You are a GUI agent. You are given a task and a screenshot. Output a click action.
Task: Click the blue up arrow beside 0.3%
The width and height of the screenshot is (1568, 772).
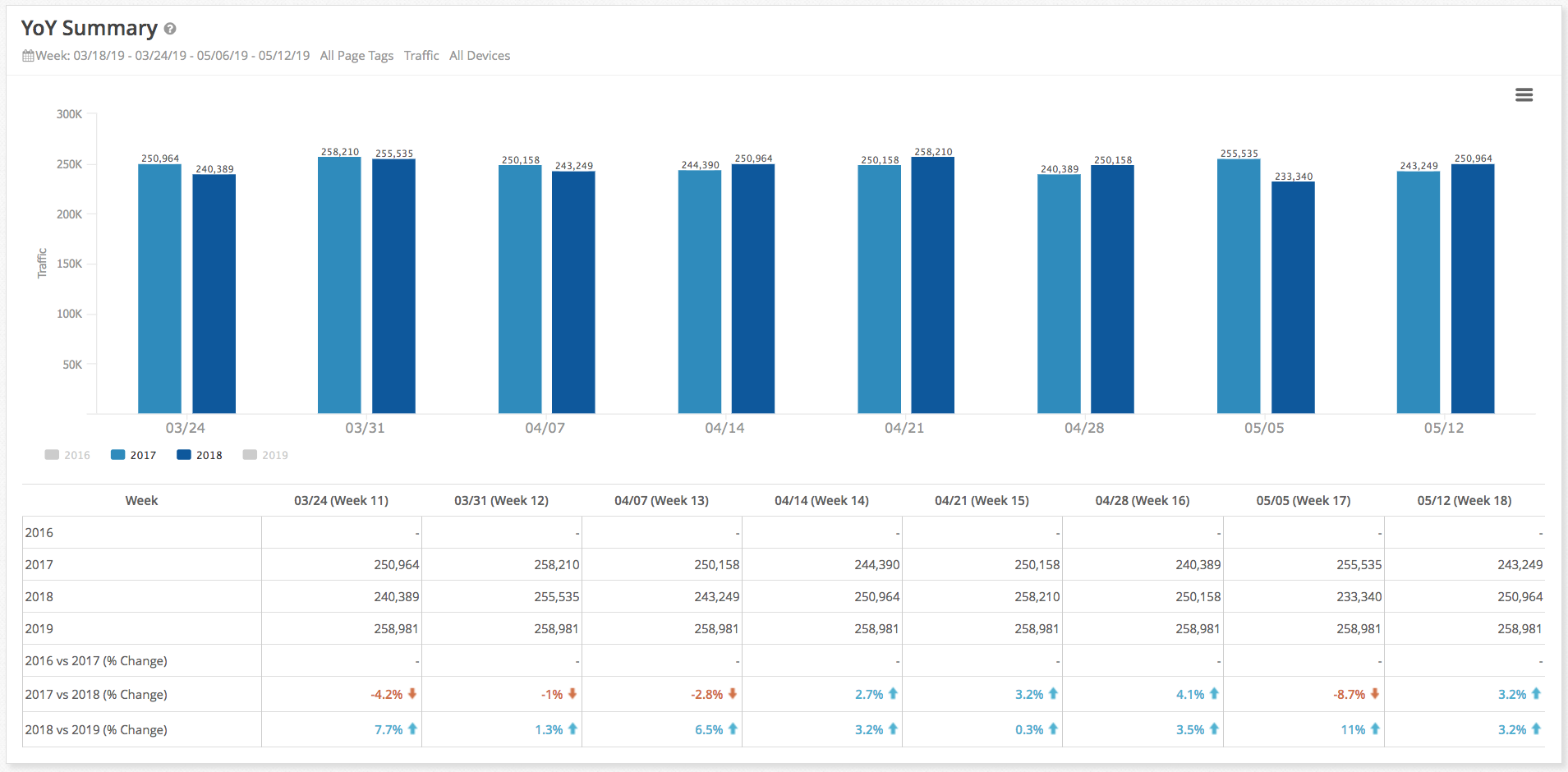coord(1053,729)
